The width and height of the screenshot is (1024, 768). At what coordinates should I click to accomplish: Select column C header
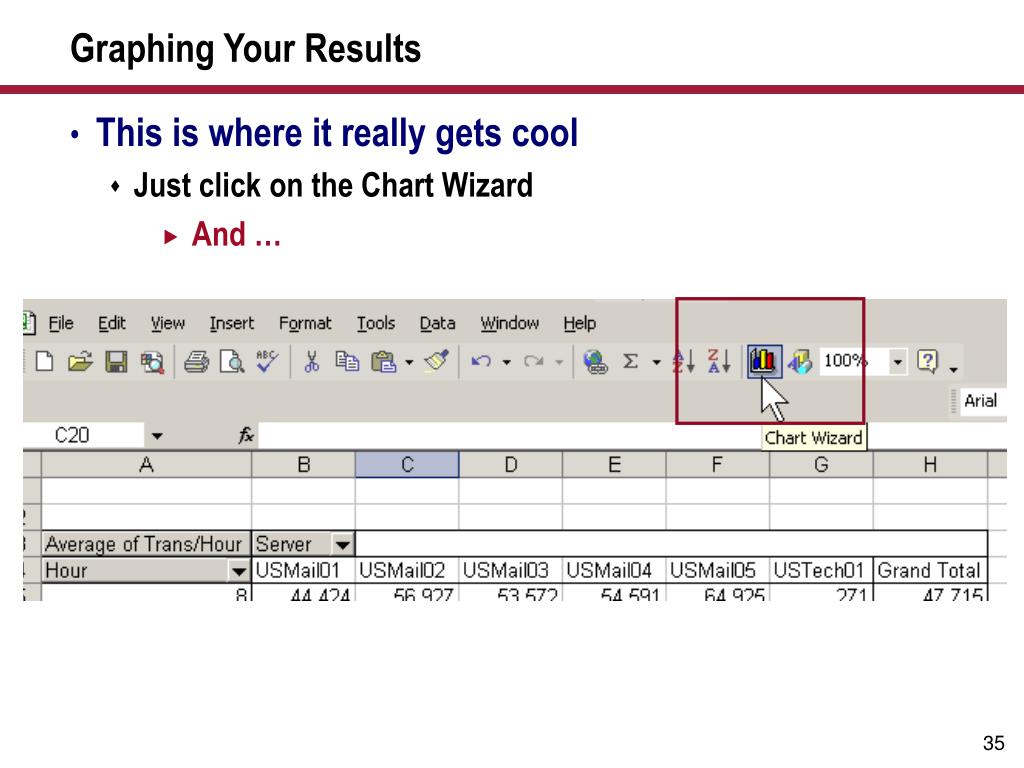pos(408,465)
